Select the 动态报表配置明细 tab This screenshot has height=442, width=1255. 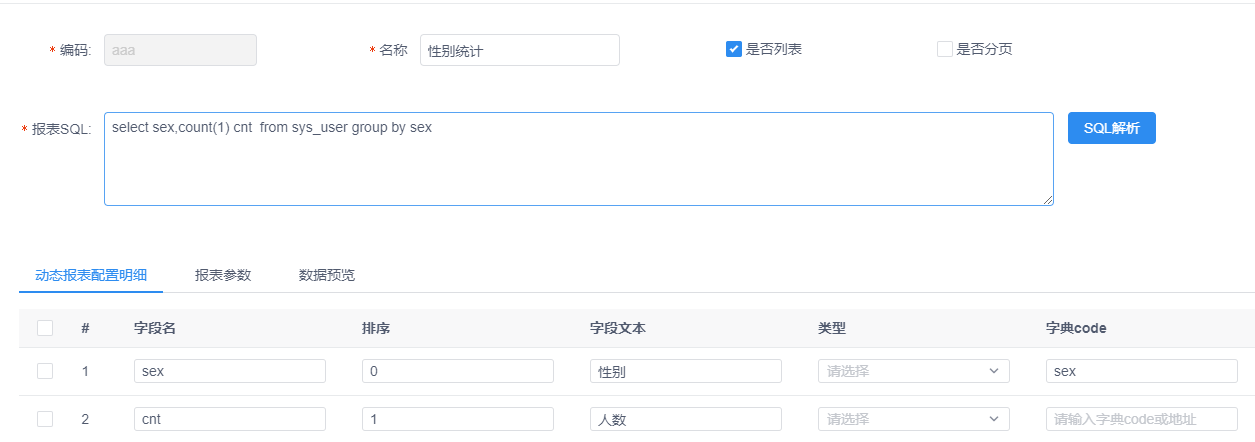[x=91, y=275]
